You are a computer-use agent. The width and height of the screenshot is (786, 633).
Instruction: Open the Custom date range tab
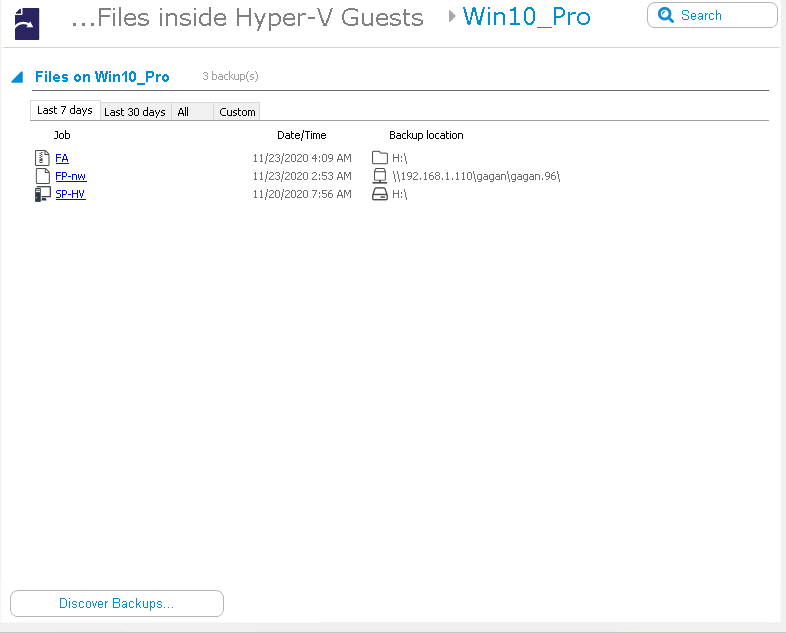(x=237, y=112)
